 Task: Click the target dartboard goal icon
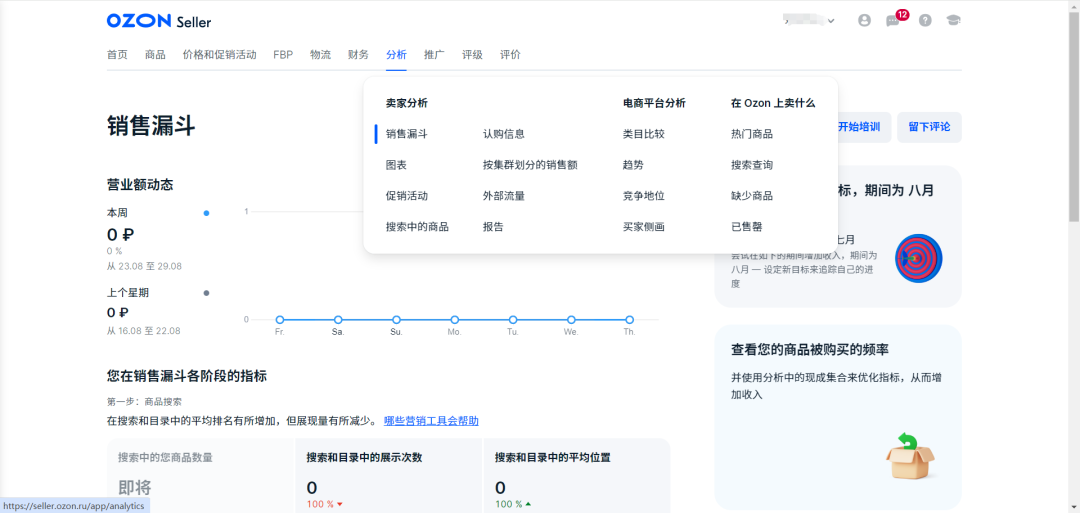click(919, 258)
